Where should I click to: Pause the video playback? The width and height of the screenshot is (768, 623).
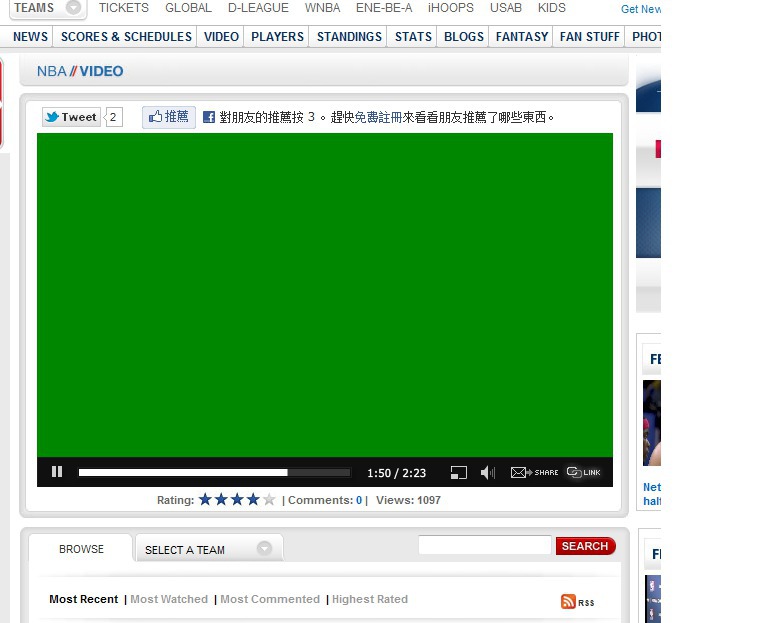57,472
